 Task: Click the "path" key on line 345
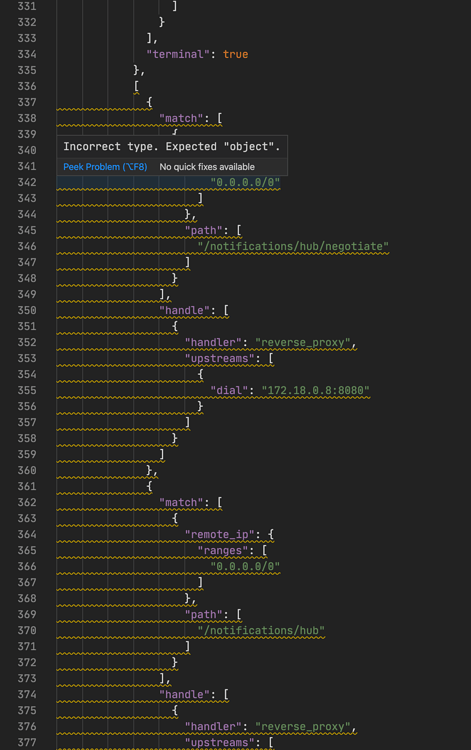204,231
